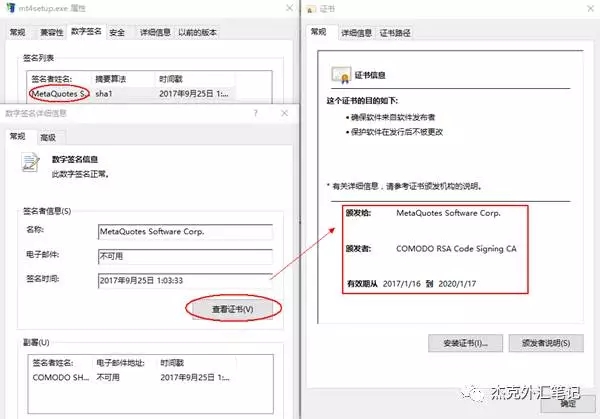Select the 数字签名 tab

86,31
